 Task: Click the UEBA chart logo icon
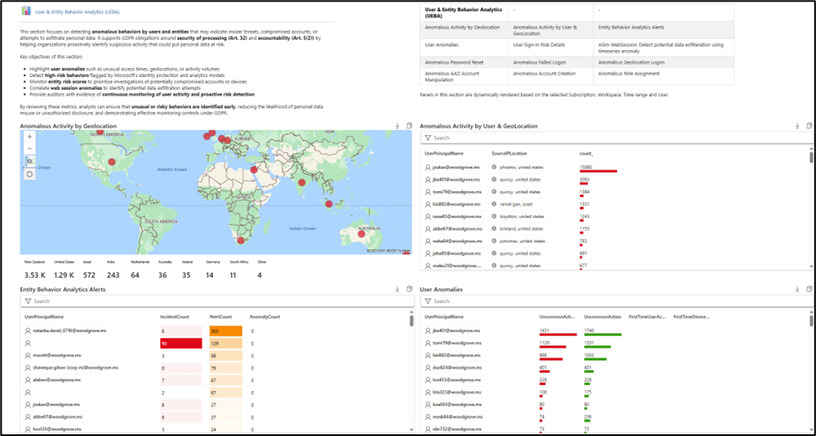pyautogui.click(x=26, y=11)
